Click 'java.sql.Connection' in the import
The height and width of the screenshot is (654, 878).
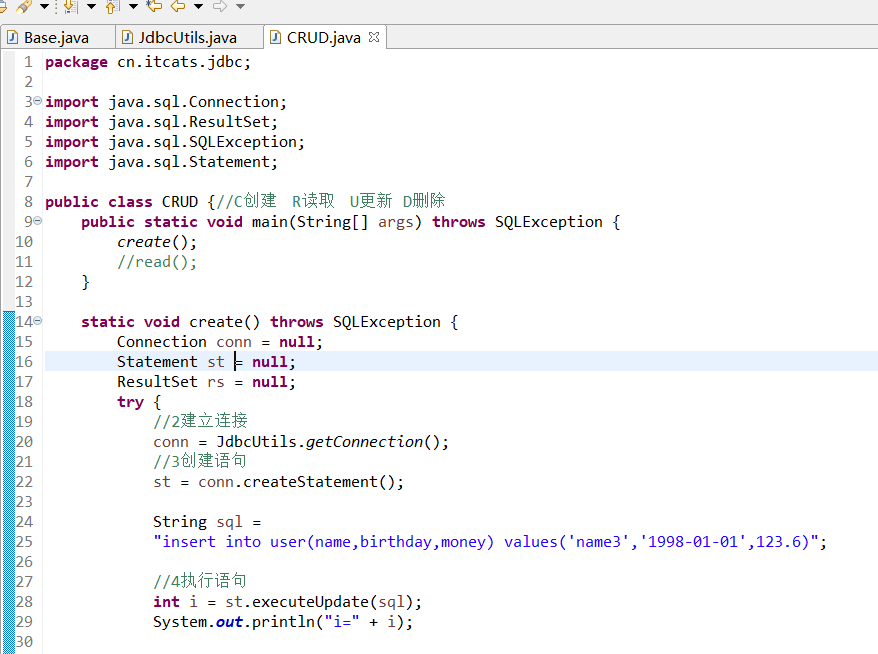194,102
